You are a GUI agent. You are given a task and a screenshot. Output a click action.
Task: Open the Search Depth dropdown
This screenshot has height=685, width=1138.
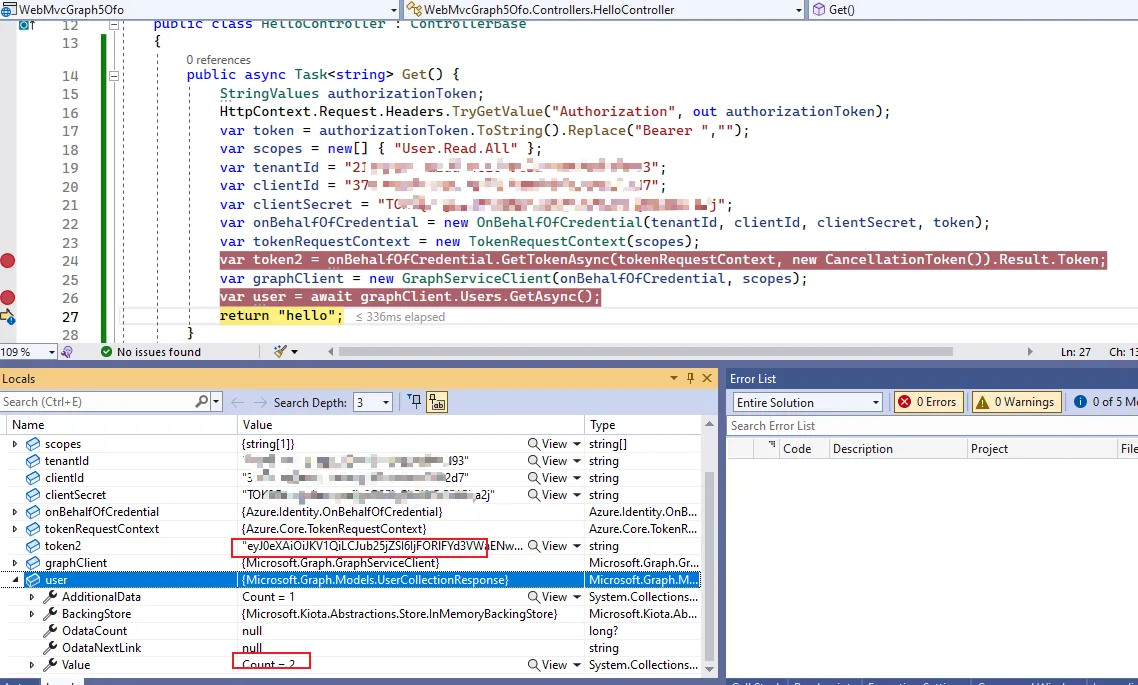(385, 403)
